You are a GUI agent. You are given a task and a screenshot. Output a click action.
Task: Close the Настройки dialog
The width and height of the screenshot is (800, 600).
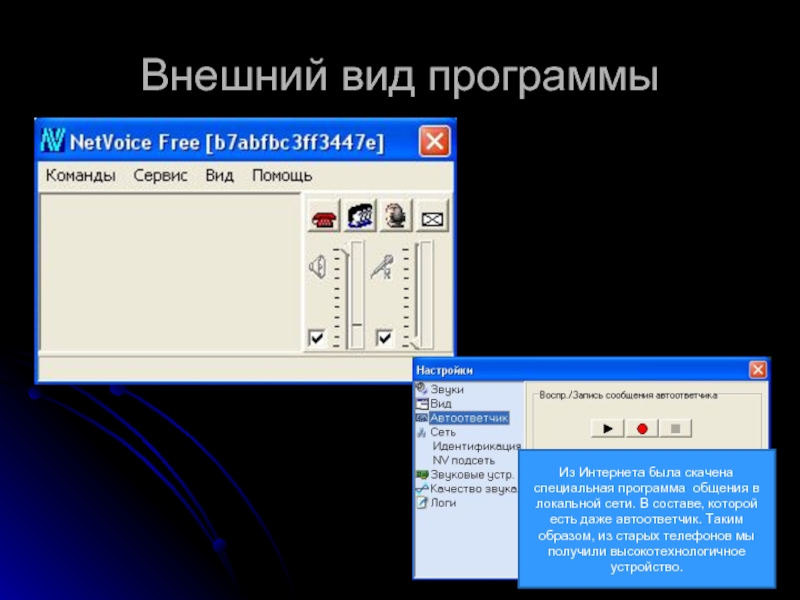coord(758,369)
